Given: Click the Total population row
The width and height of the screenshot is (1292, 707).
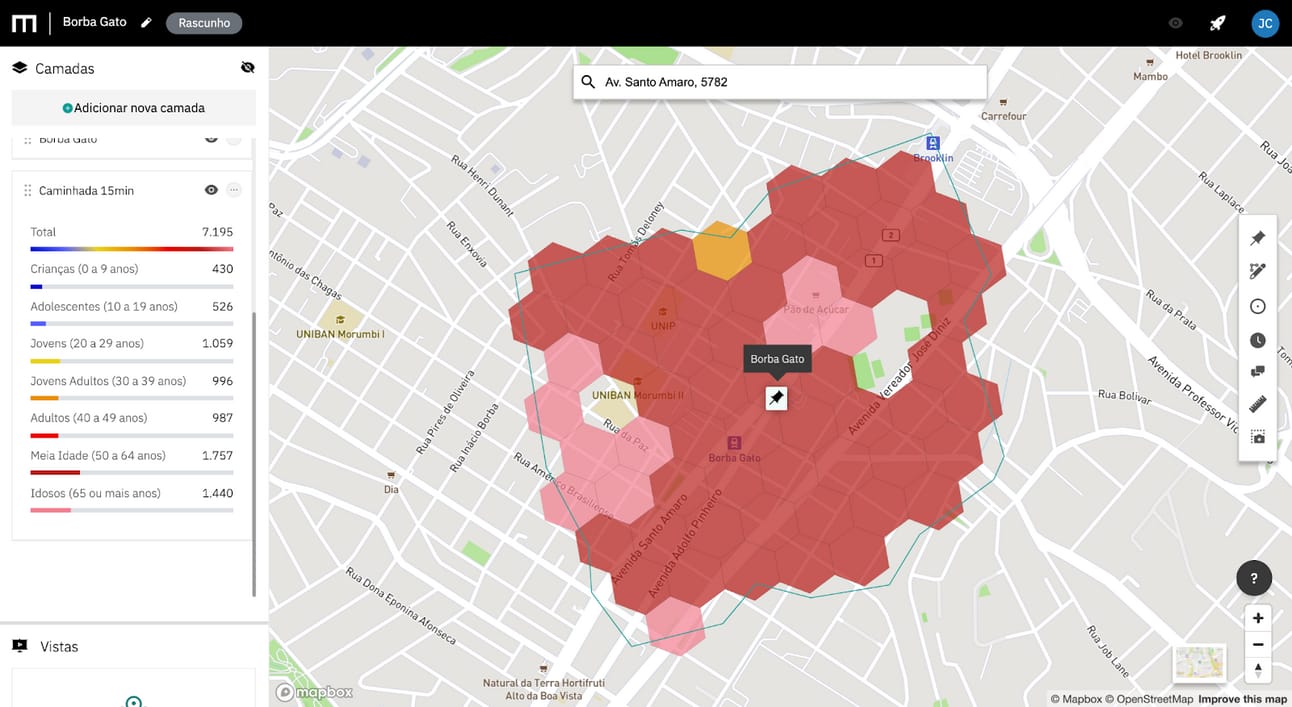Looking at the screenshot, I should (132, 238).
